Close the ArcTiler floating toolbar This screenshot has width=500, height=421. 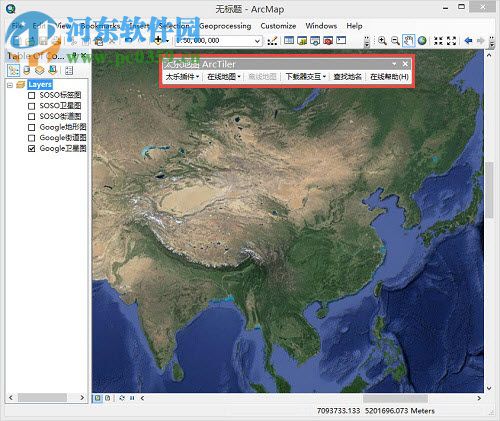(x=405, y=64)
